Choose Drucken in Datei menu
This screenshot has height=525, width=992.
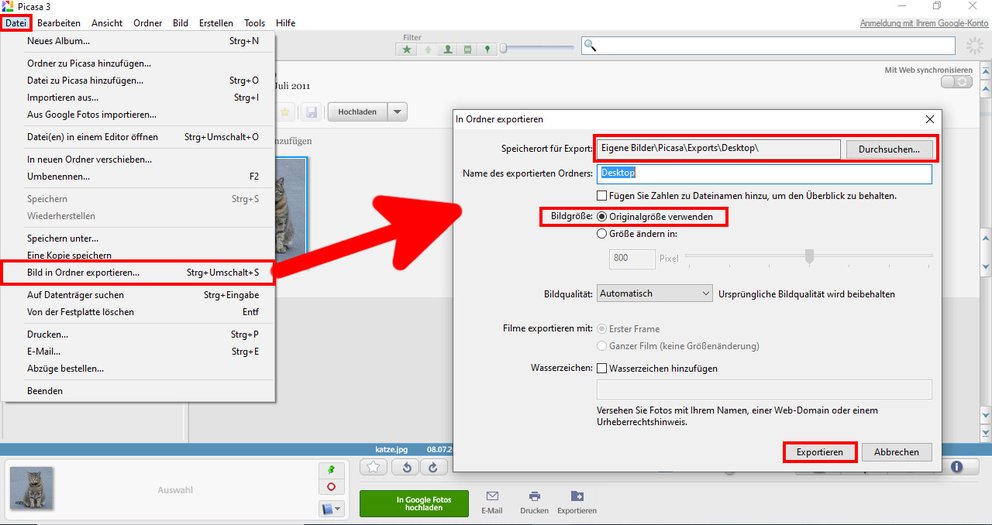coord(138,334)
